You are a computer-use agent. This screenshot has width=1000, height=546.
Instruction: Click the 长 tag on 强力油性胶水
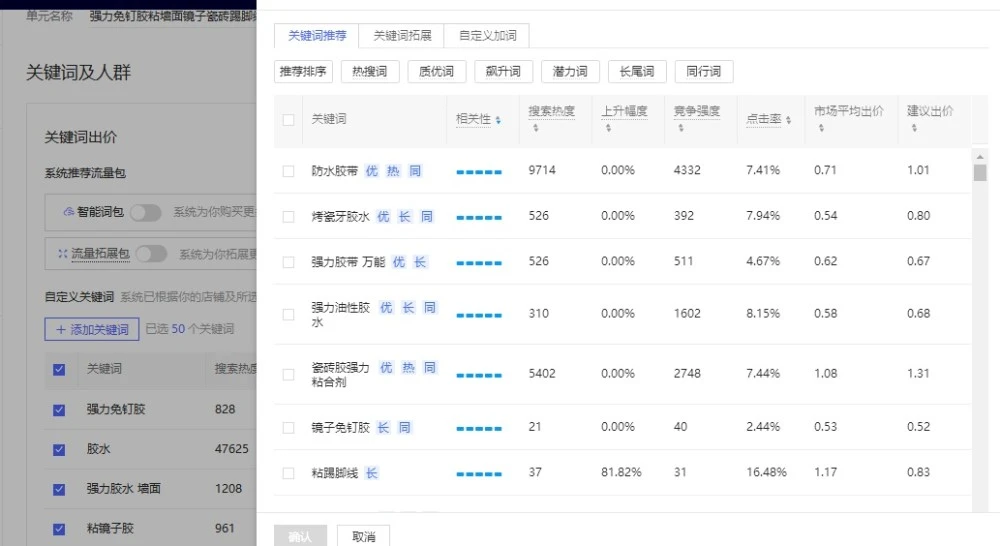pos(408,308)
